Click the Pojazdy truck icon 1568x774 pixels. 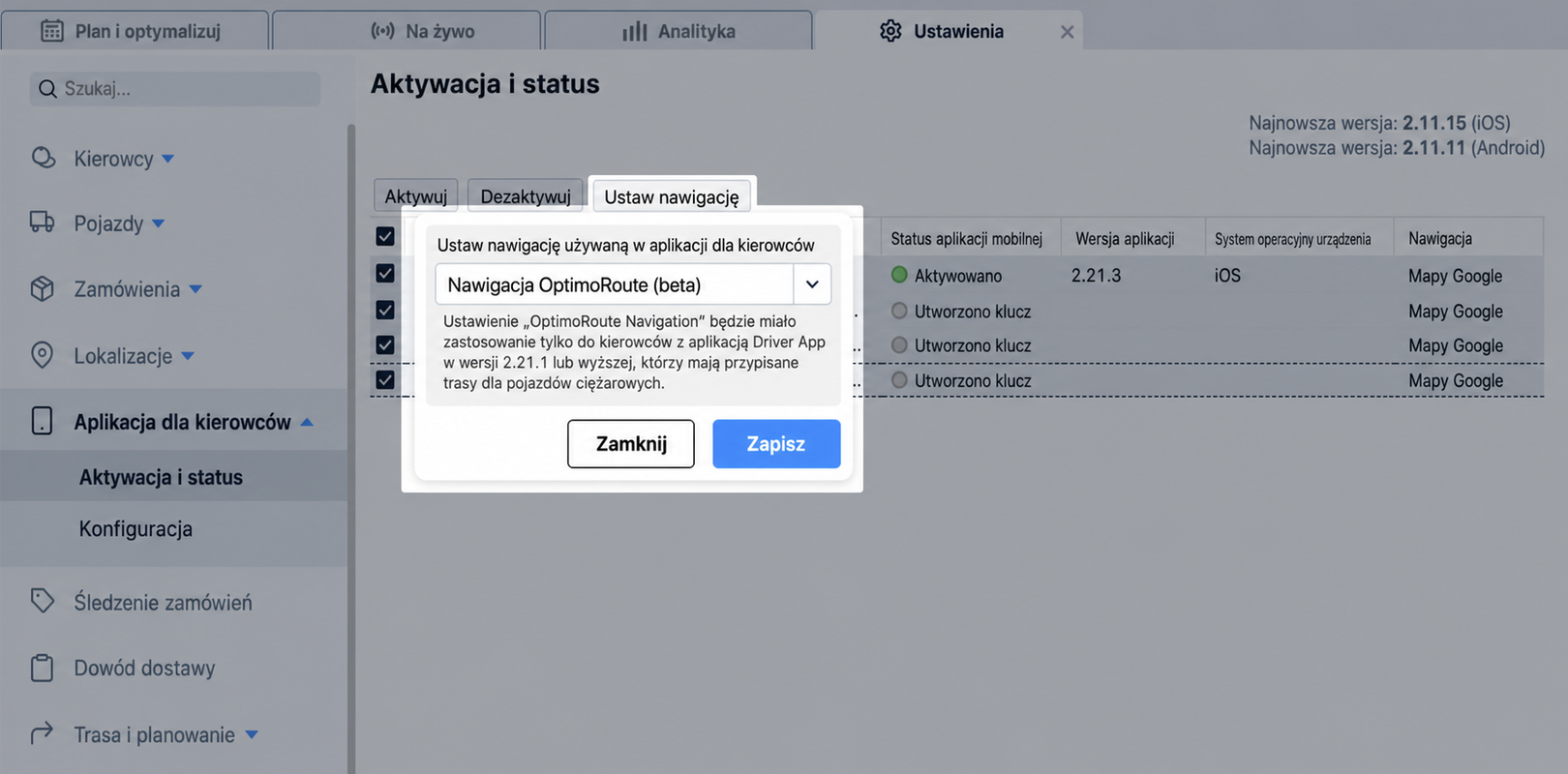point(43,223)
